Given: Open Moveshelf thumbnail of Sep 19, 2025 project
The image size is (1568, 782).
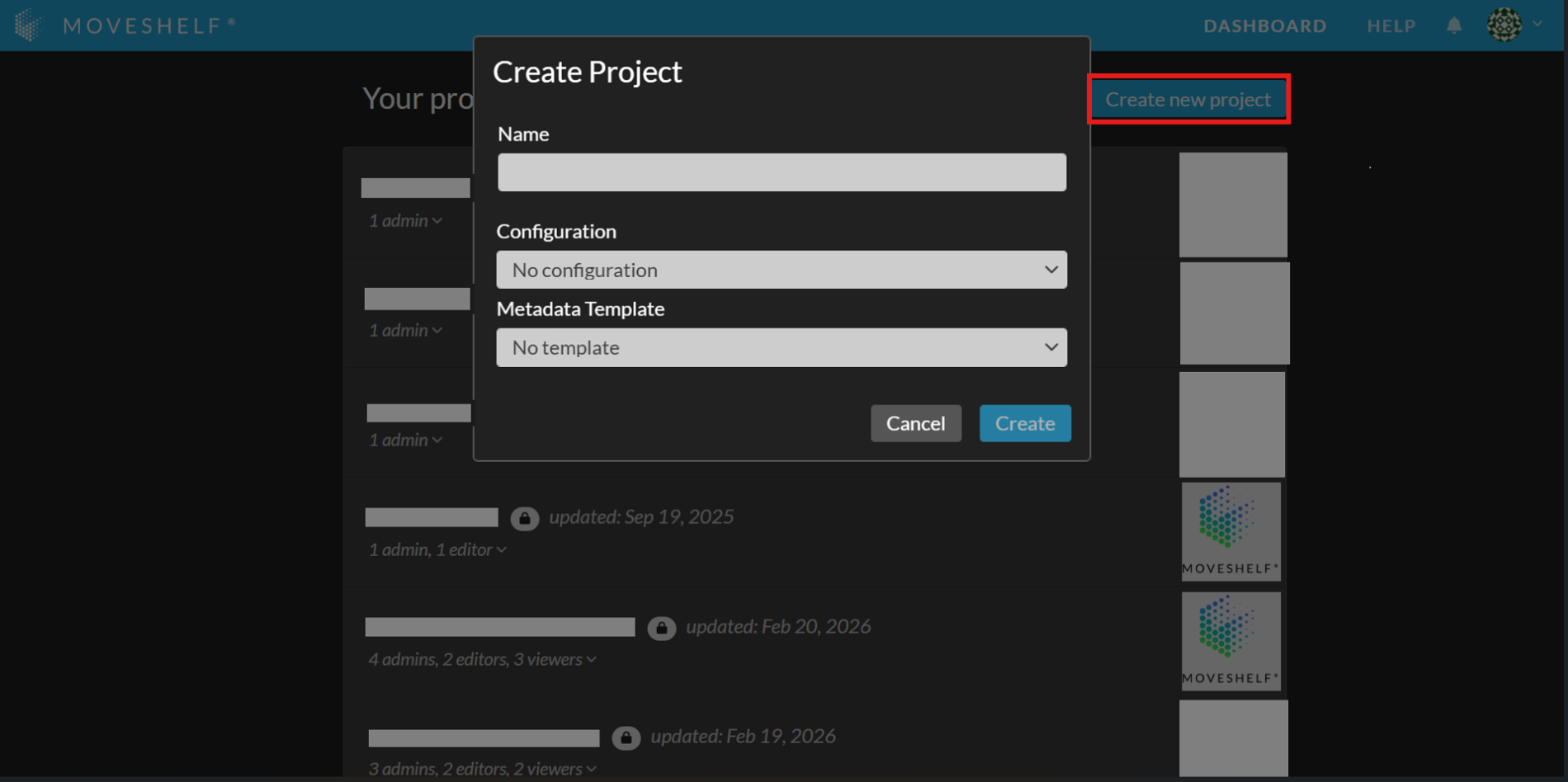Looking at the screenshot, I should [1230, 530].
